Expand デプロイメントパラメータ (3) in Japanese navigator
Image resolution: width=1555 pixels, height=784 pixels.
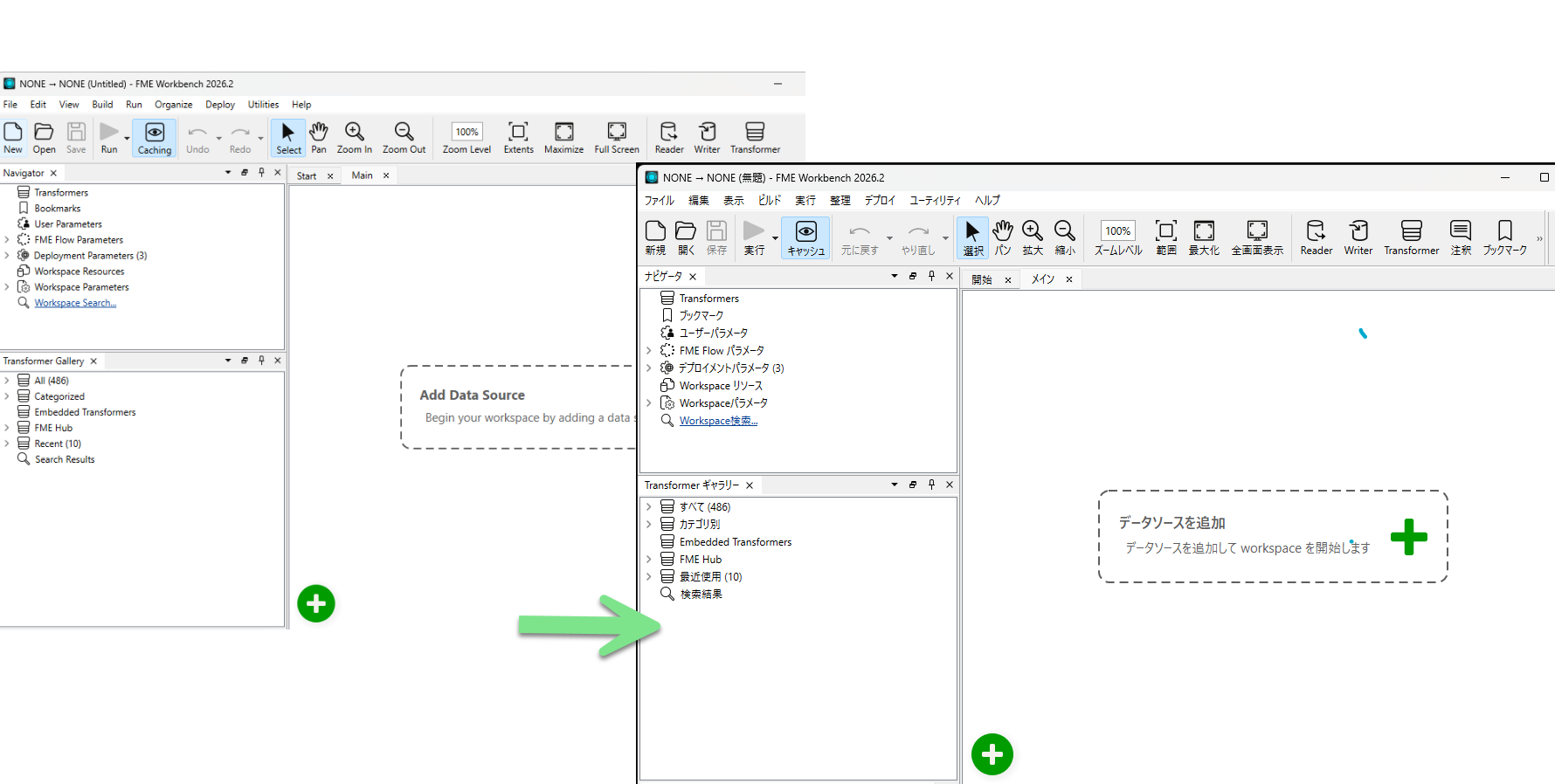(649, 368)
